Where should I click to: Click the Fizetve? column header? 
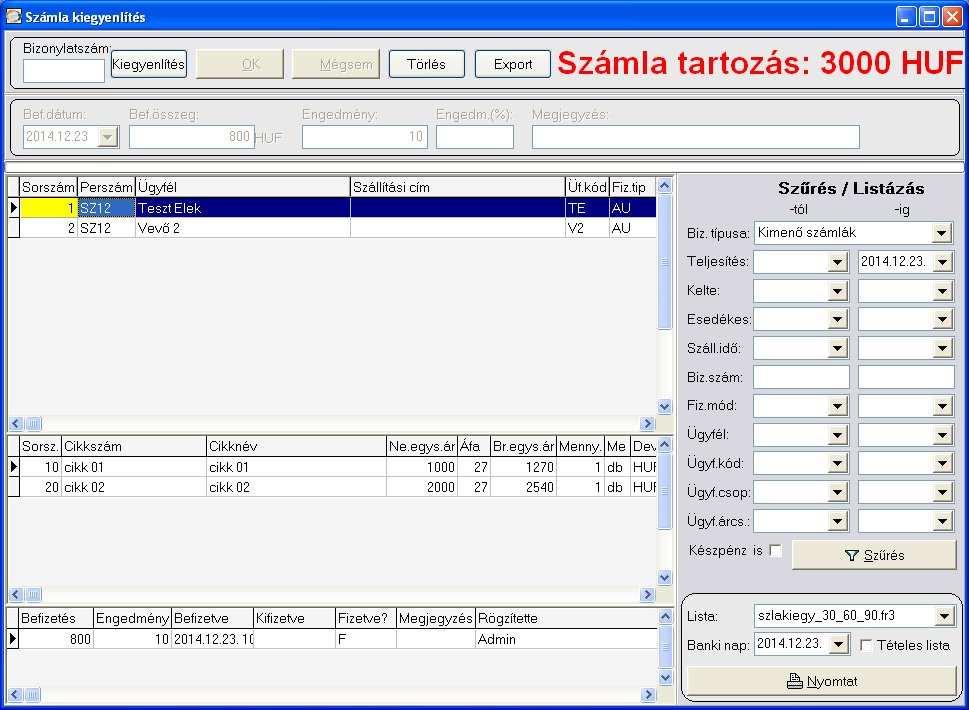(x=365, y=618)
